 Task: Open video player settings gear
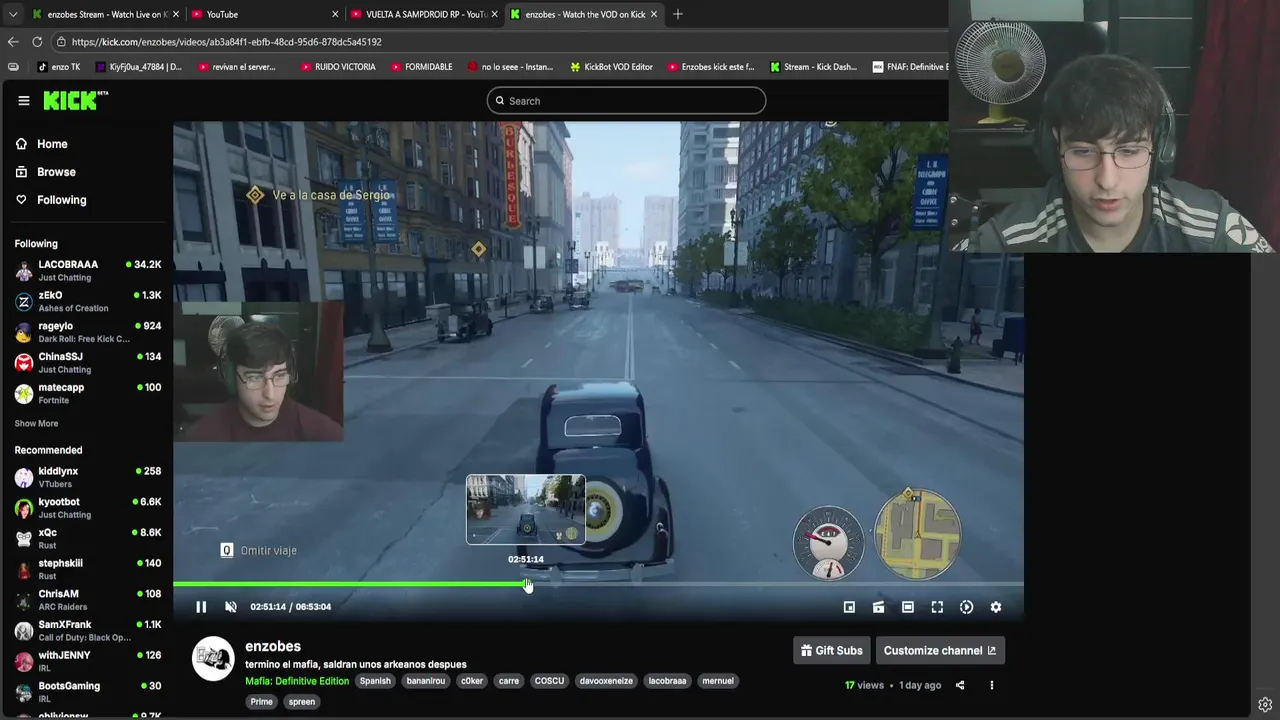996,607
